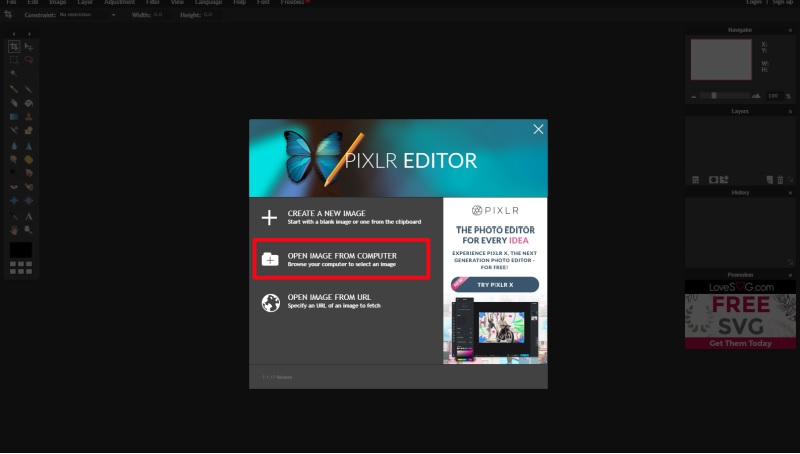800x454 pixels.
Task: Select the red Lasso tool
Action: tap(29, 60)
